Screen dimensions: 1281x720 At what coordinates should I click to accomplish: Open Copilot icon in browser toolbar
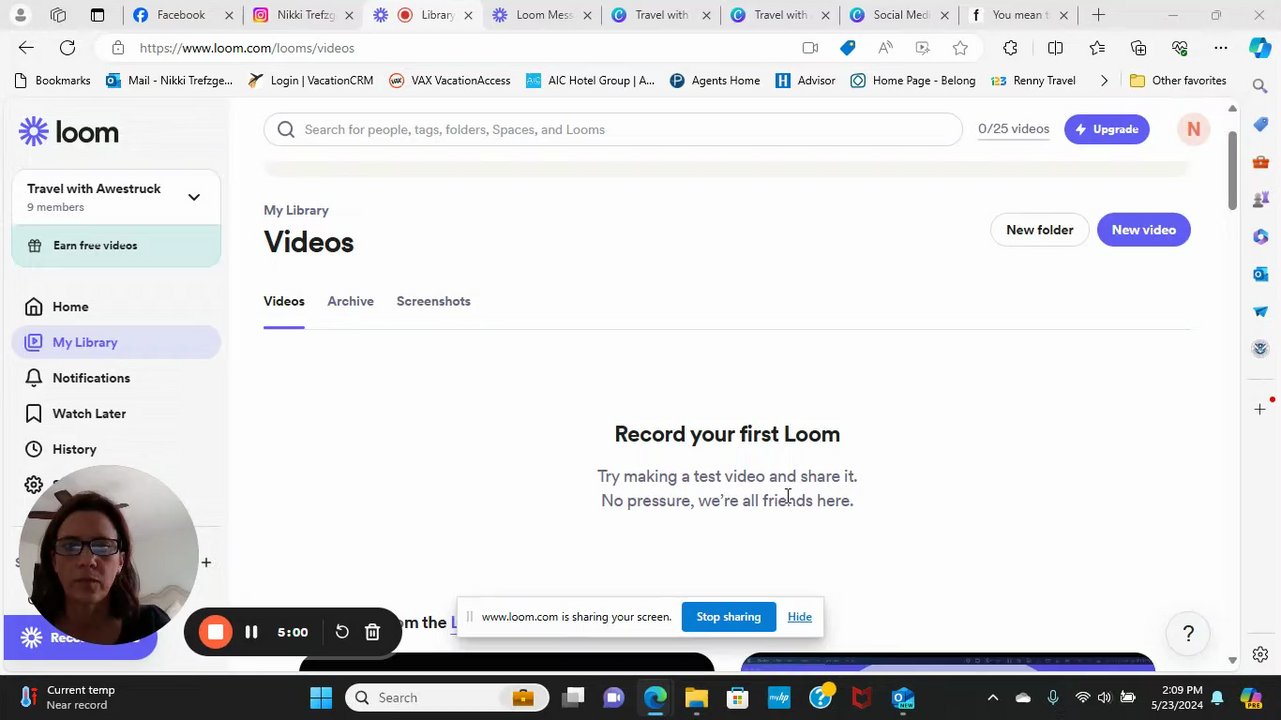coord(1260,48)
